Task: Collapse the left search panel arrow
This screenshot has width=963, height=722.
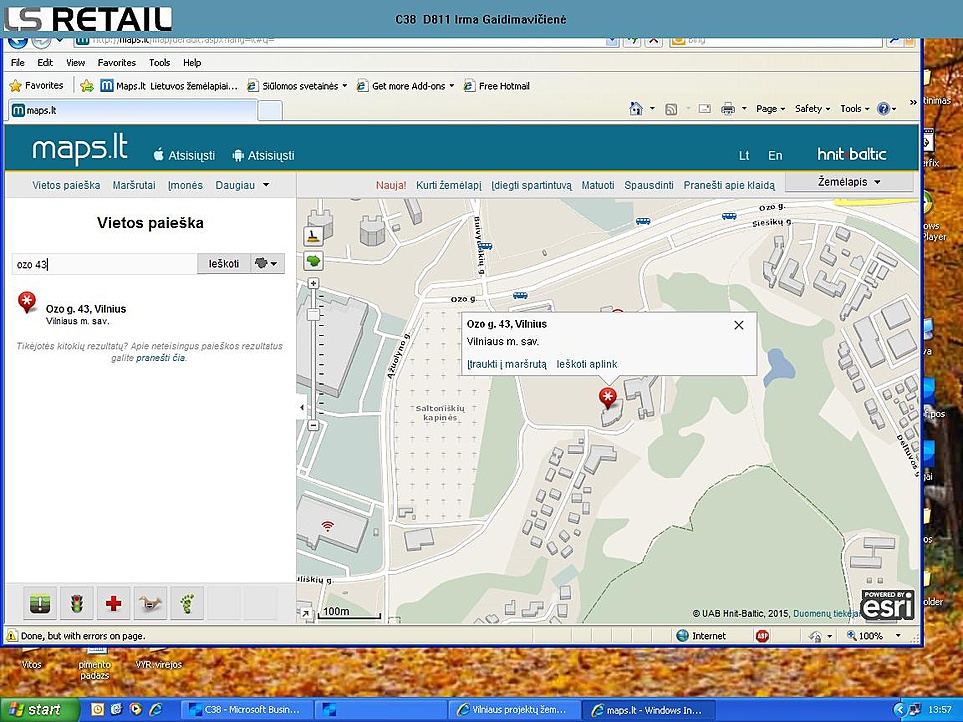Action: click(302, 408)
